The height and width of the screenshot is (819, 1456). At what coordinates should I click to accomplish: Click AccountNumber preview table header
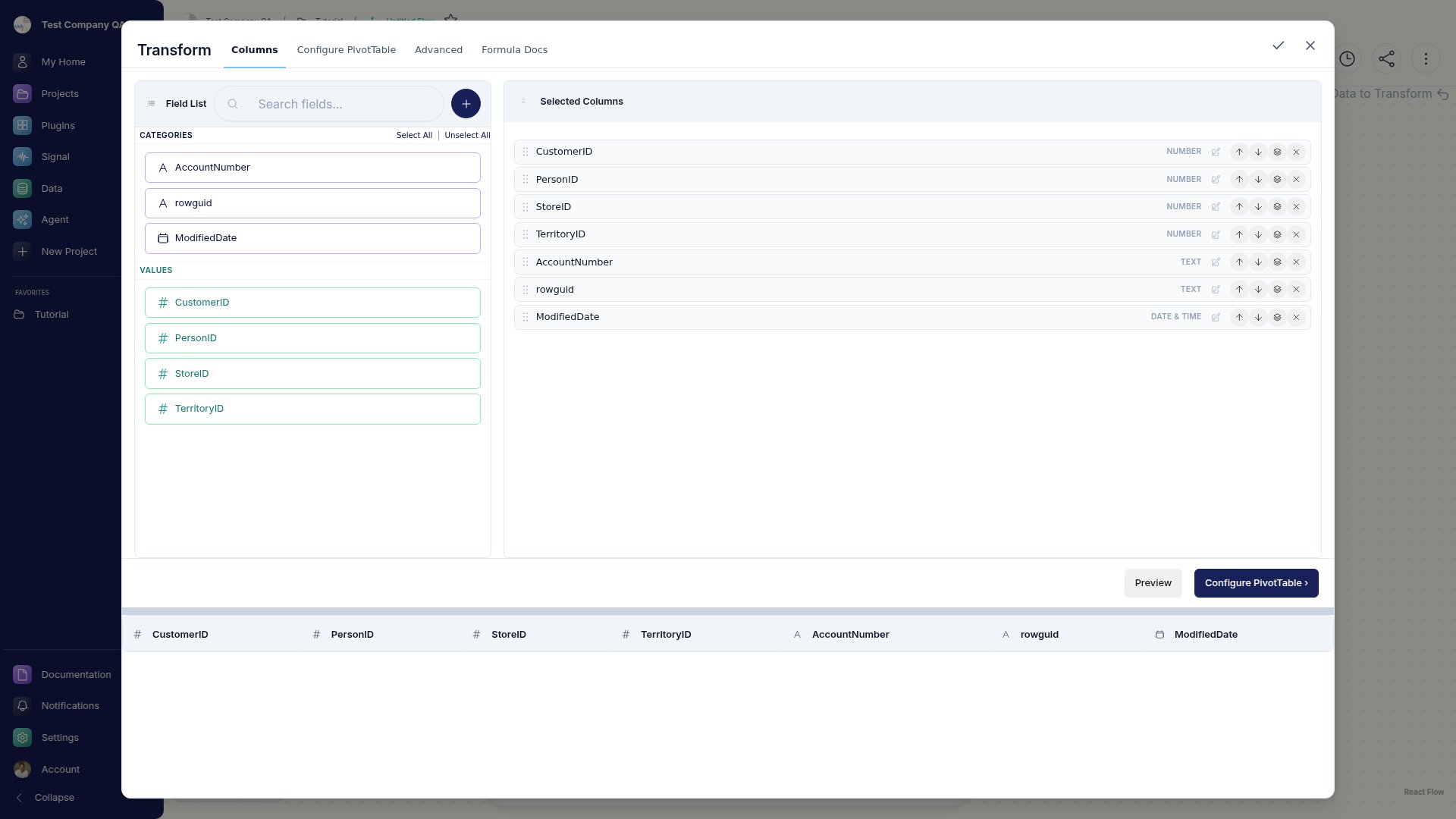click(x=850, y=635)
